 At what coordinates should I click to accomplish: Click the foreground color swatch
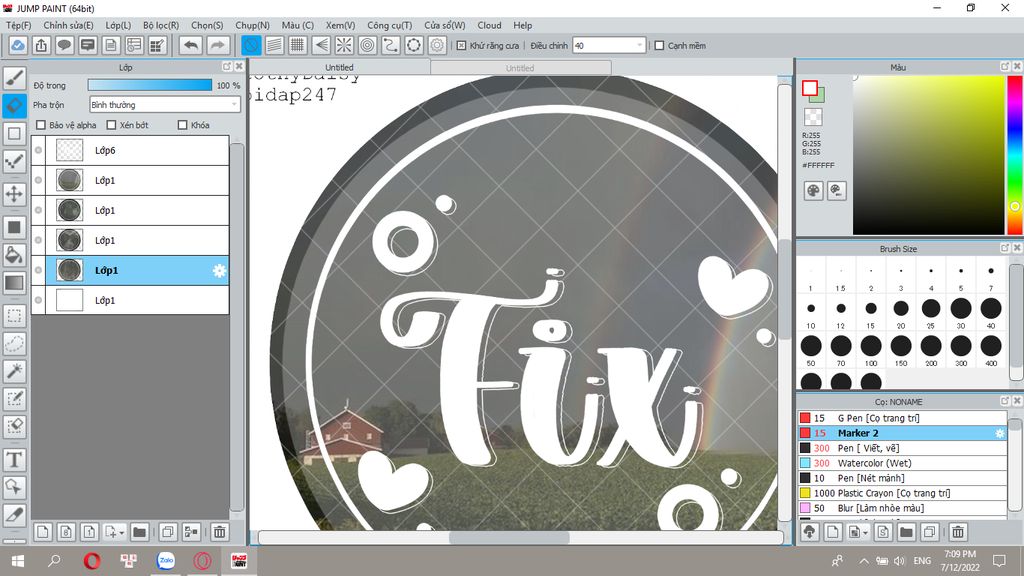(810, 88)
